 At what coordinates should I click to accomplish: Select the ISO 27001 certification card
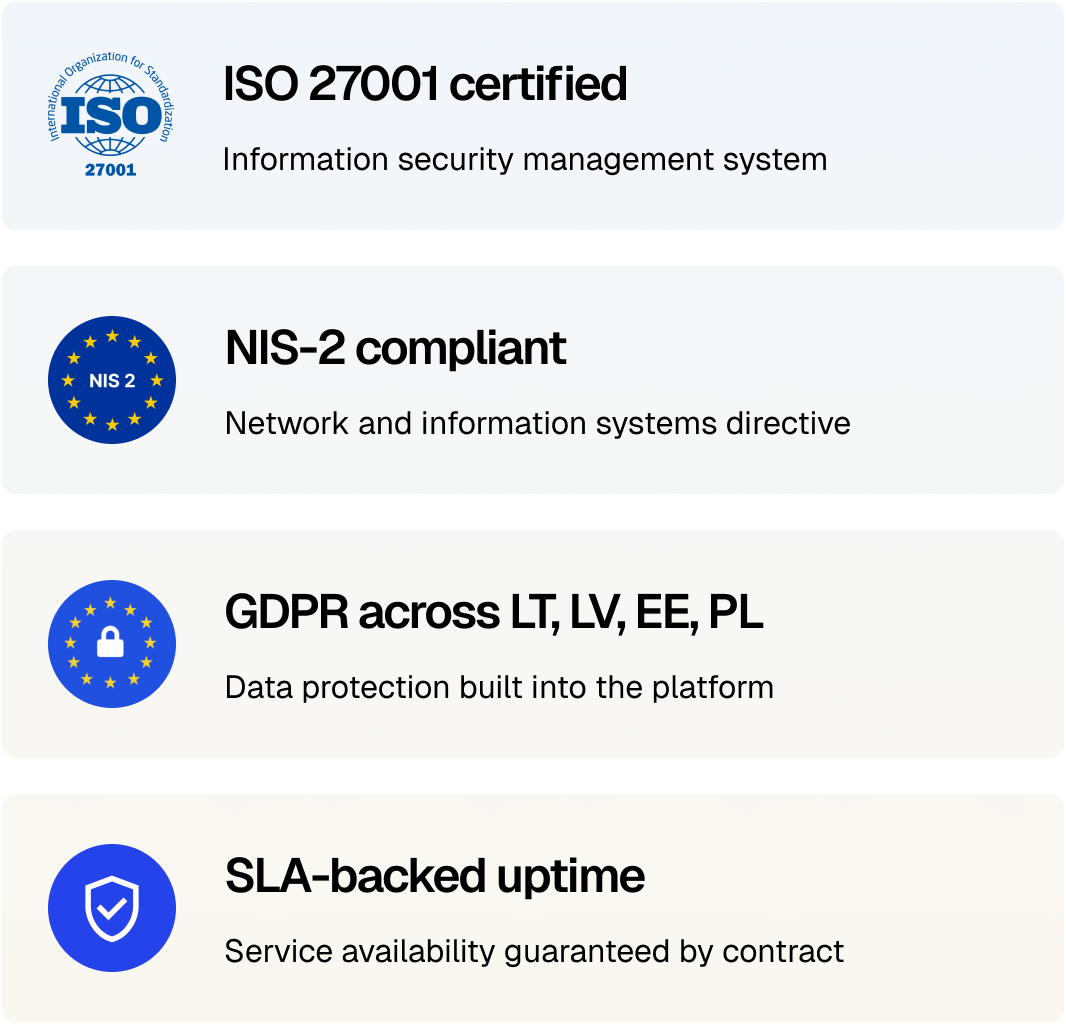(533, 116)
